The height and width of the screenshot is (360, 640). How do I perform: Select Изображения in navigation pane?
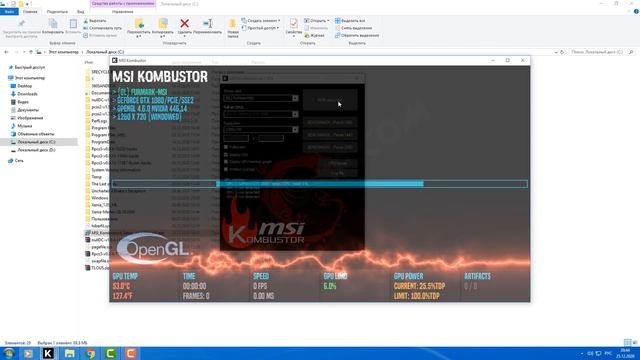point(30,118)
